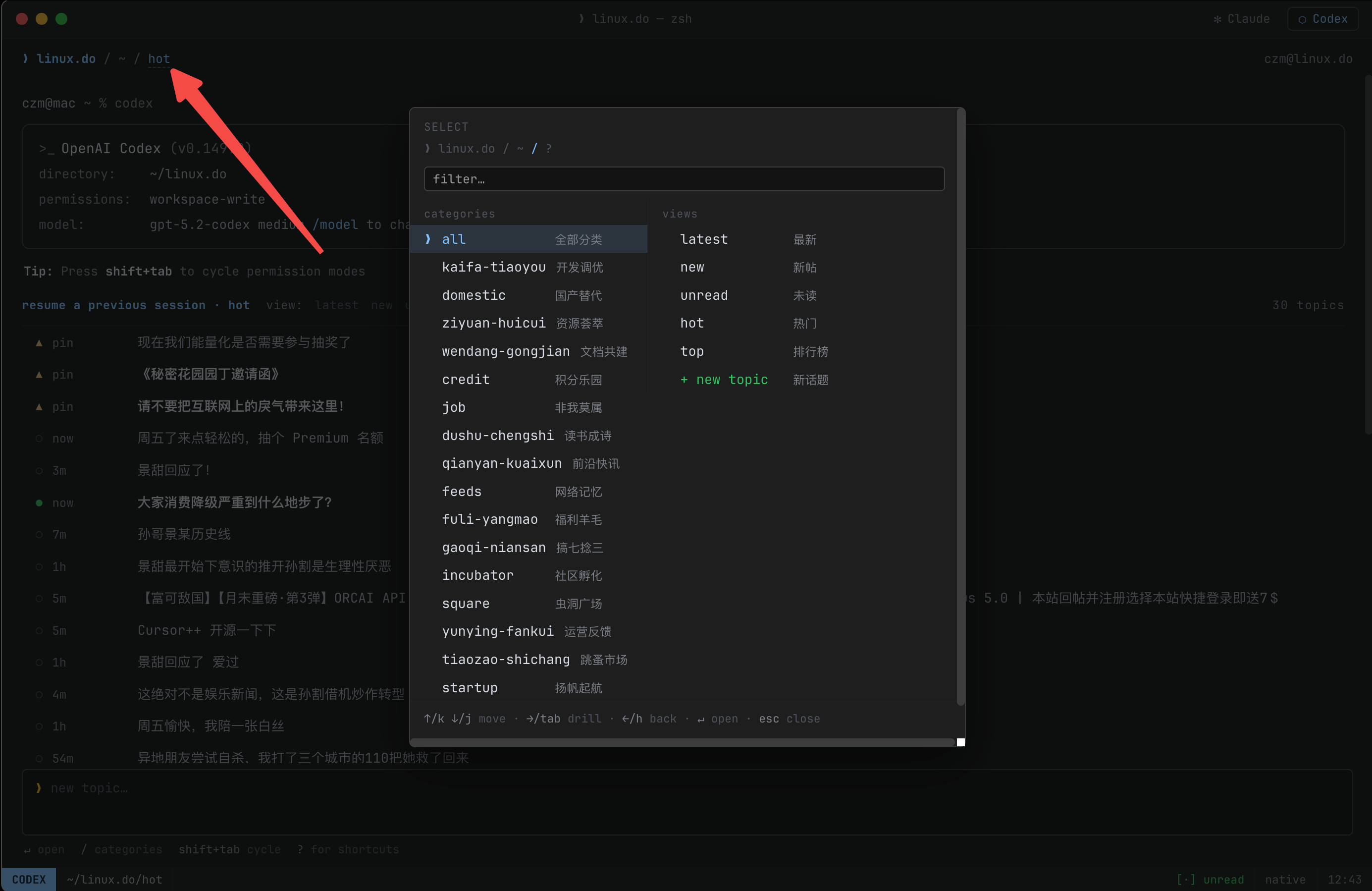Pick the dushu-chengshi 读书成诗 category
Screen dimensions: 1372x891
click(528, 436)
